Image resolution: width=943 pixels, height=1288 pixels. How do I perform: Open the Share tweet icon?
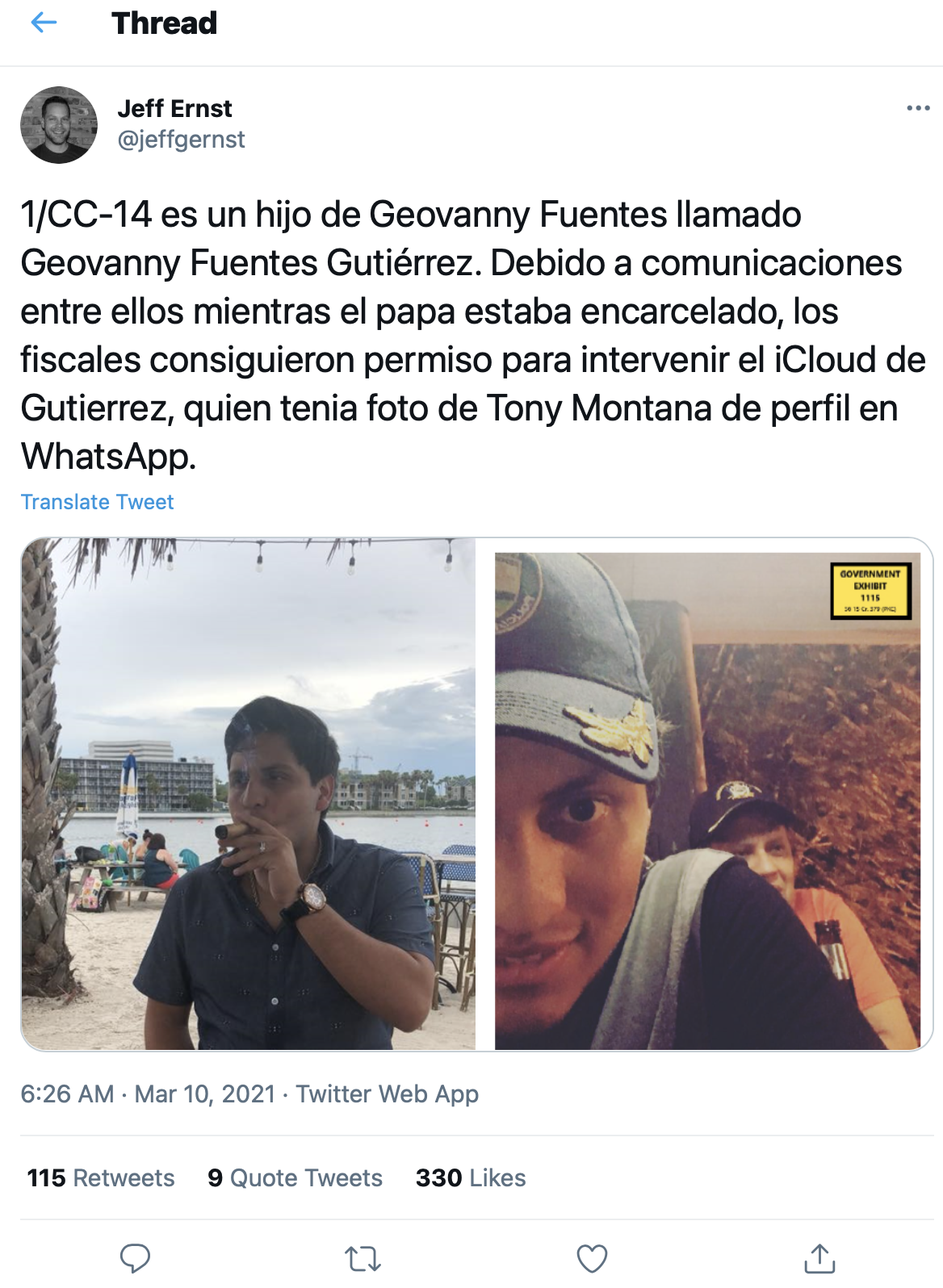coord(819,1258)
